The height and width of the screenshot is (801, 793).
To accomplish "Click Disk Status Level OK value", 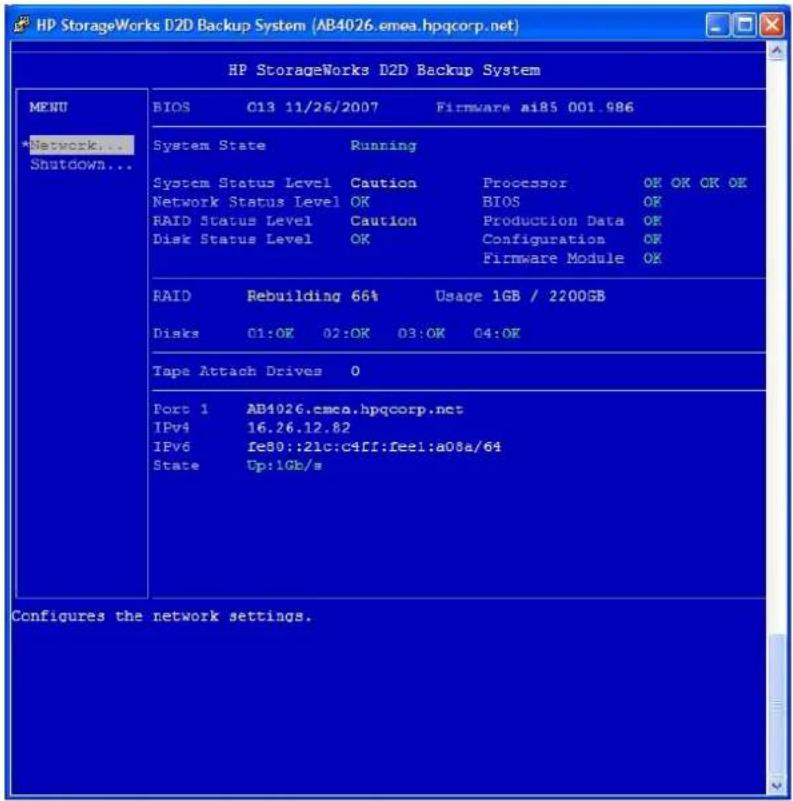I will click(x=360, y=239).
